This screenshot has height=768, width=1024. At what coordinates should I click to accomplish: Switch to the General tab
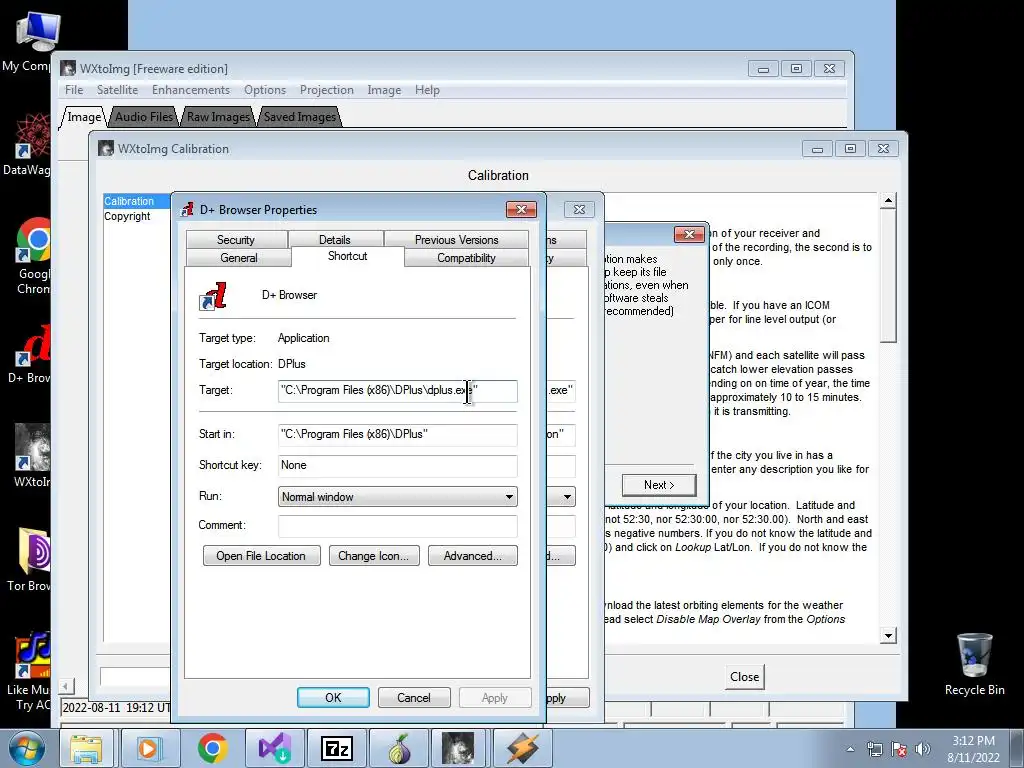[238, 258]
